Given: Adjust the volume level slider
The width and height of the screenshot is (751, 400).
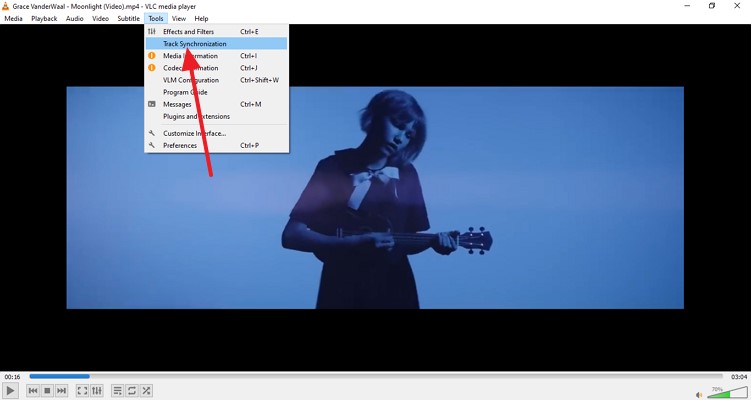Looking at the screenshot, I should click(726, 393).
